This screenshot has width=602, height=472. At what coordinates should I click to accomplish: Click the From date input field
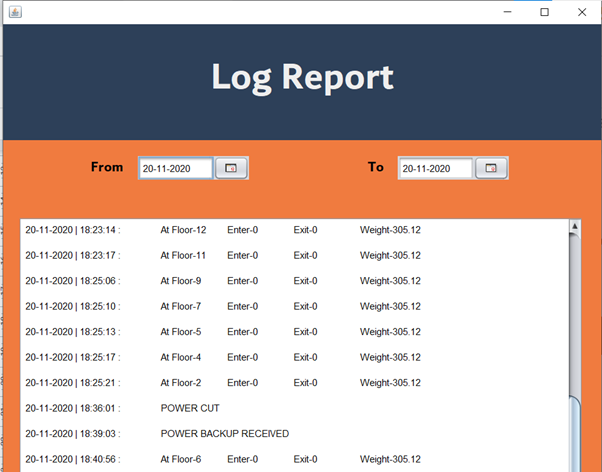[175, 168]
